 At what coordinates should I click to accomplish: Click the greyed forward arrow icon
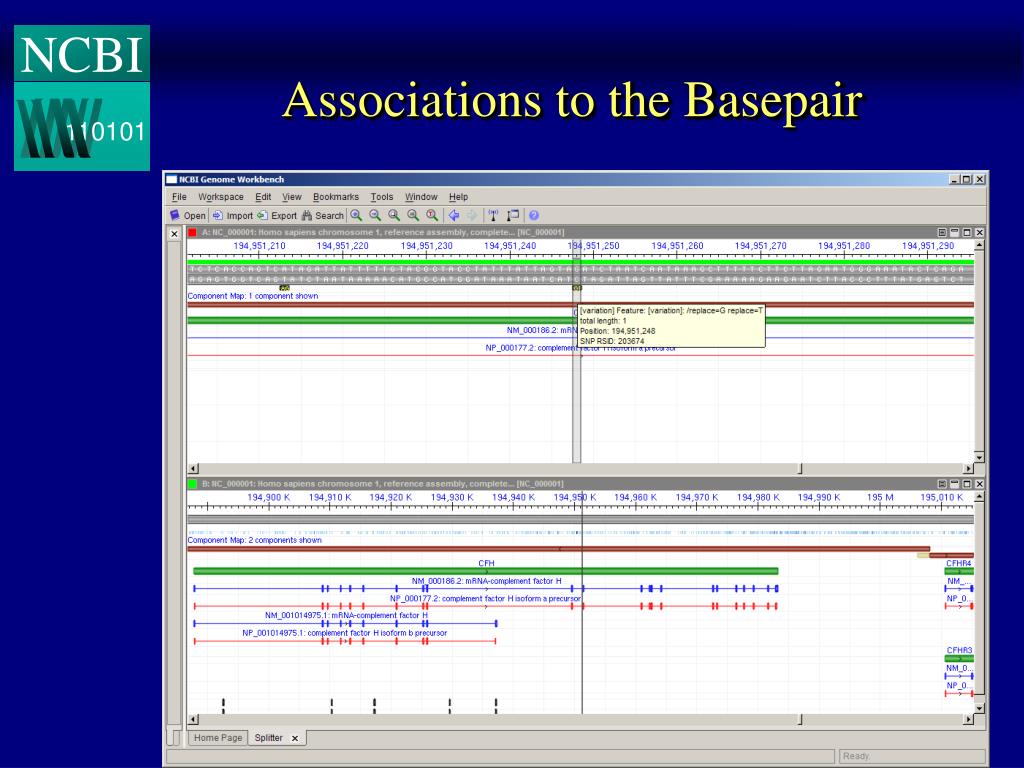pos(472,215)
